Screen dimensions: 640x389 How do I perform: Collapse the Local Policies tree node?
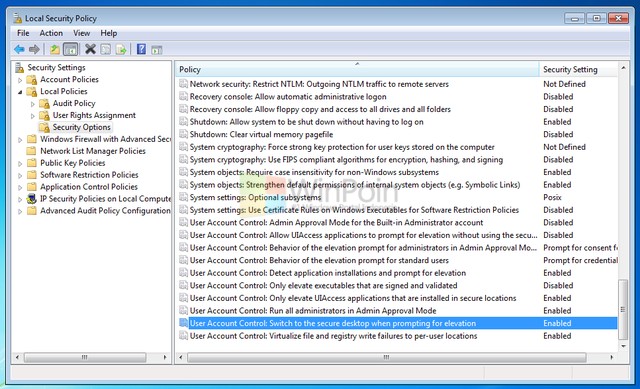pos(20,92)
